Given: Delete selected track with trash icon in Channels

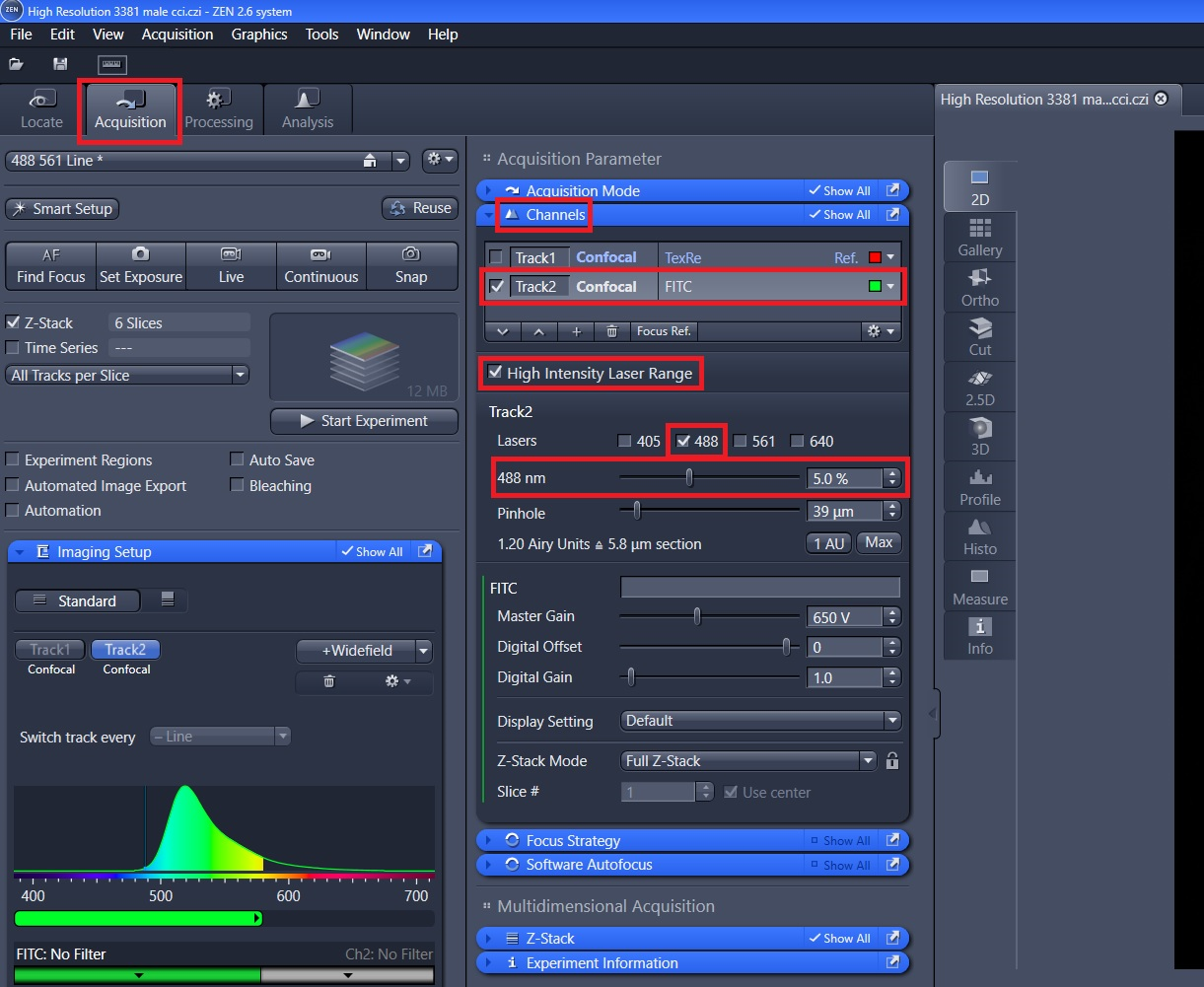Looking at the screenshot, I should click(611, 331).
